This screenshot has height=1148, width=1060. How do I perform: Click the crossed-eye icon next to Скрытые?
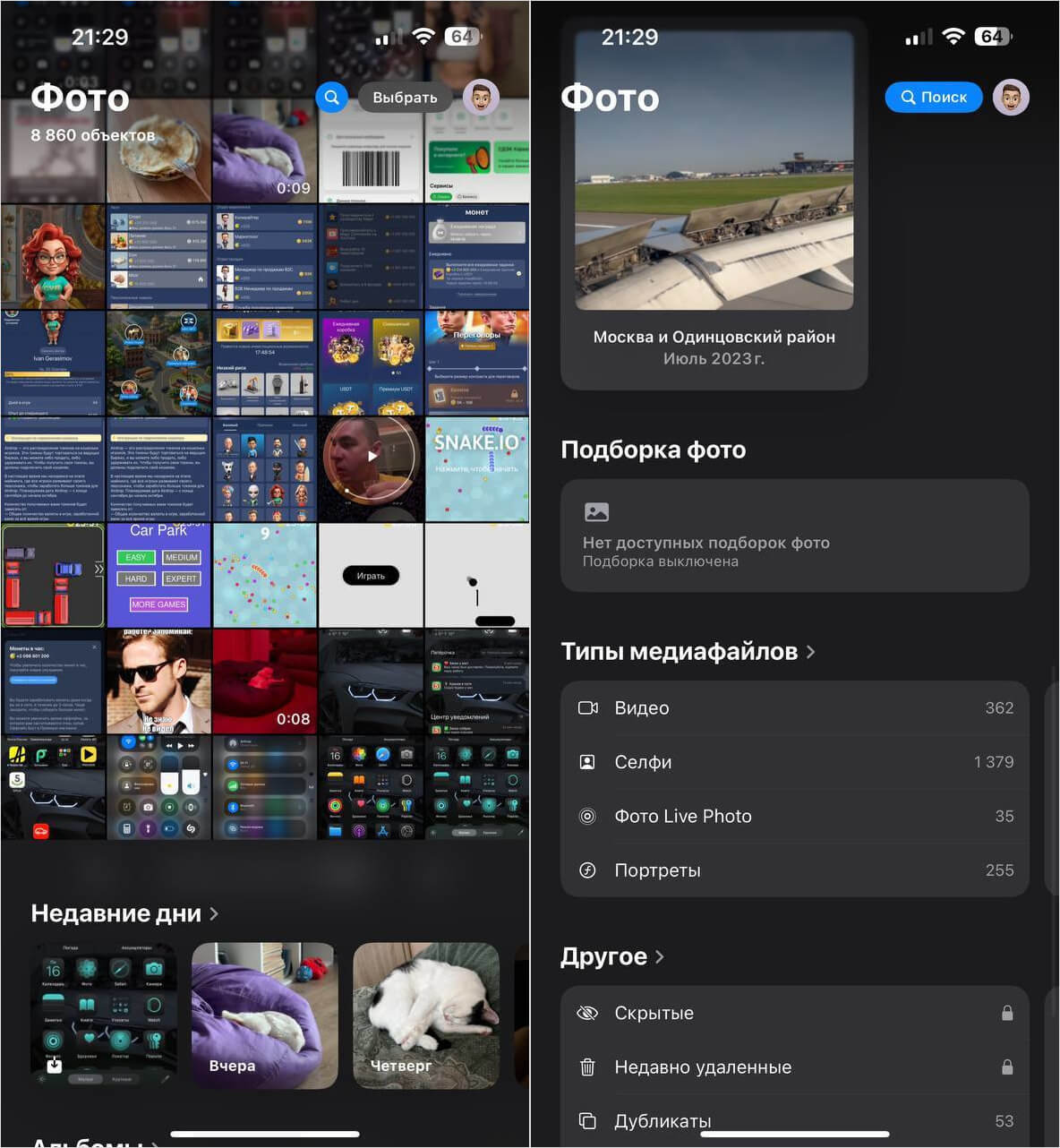pyautogui.click(x=587, y=1013)
